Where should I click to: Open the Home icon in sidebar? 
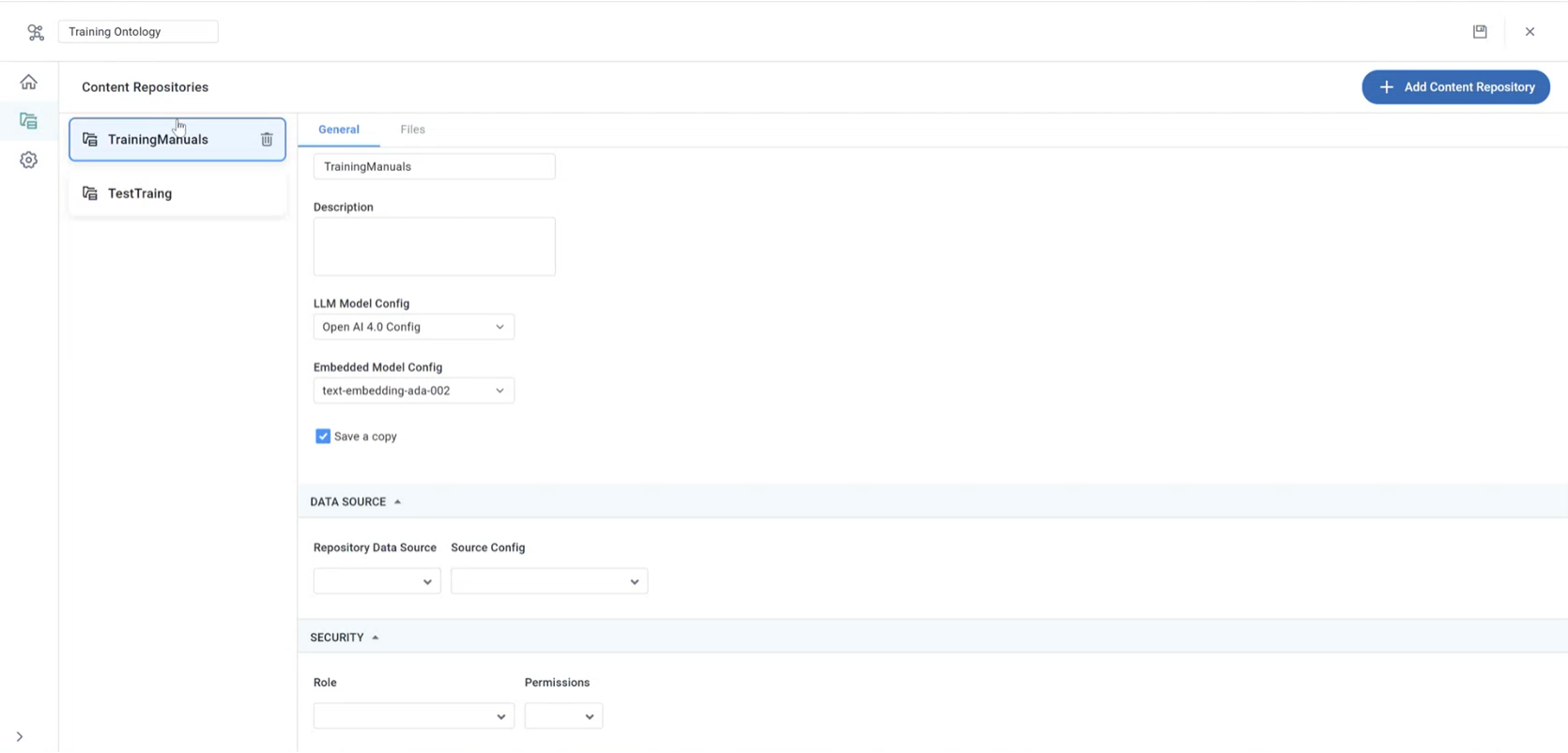(29, 83)
